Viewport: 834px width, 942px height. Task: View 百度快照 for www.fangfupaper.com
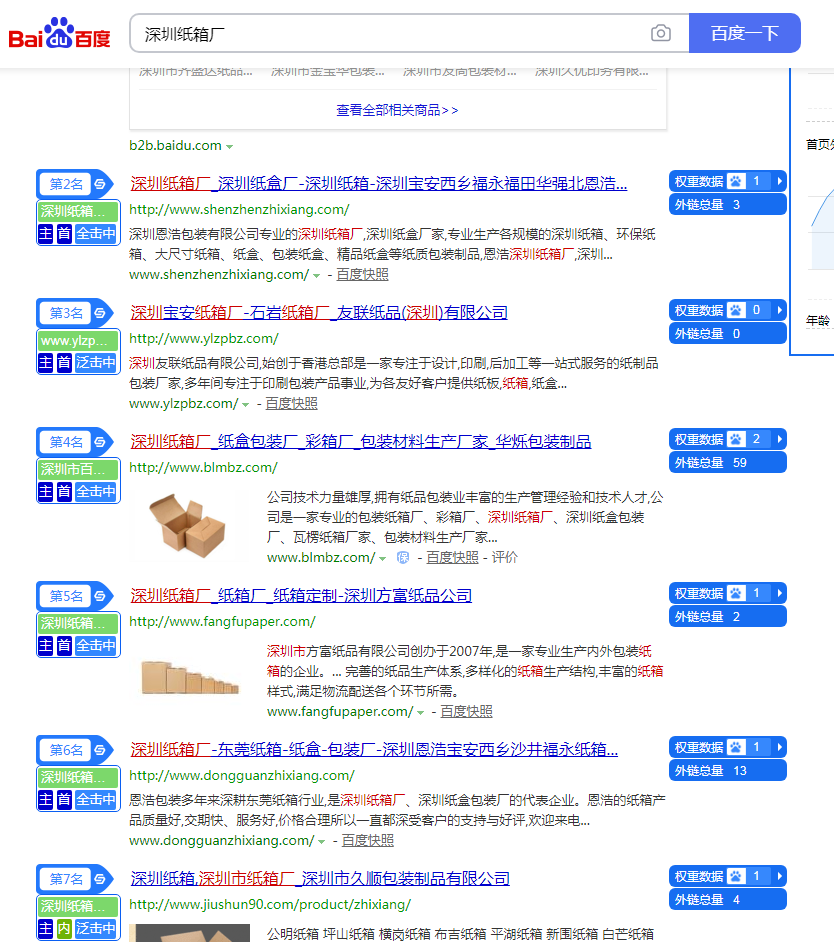click(x=466, y=711)
